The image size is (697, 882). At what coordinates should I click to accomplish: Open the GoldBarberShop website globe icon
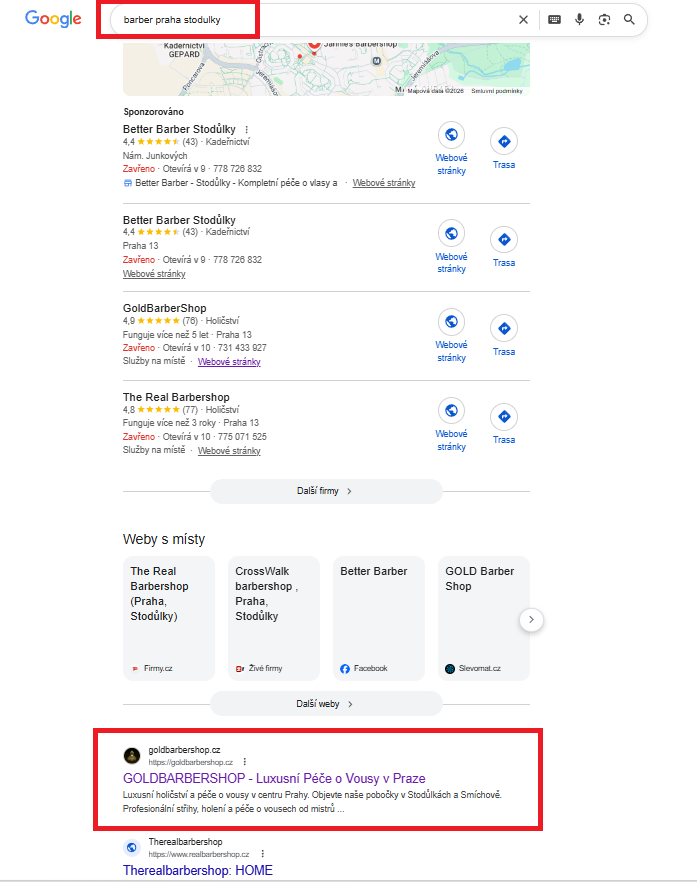(x=451, y=322)
